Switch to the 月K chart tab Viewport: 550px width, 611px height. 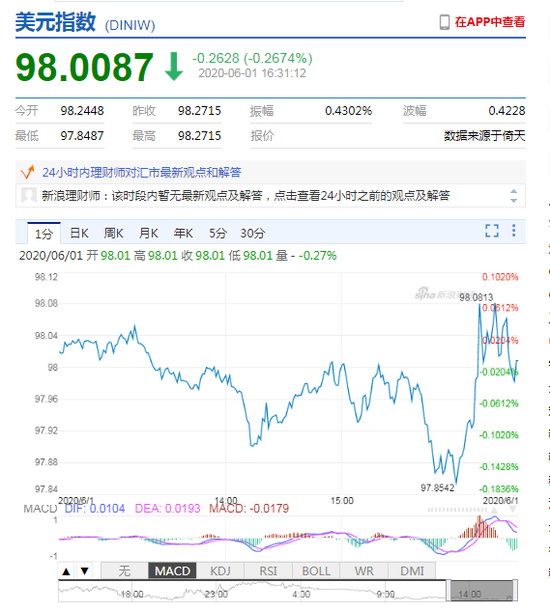(x=149, y=233)
